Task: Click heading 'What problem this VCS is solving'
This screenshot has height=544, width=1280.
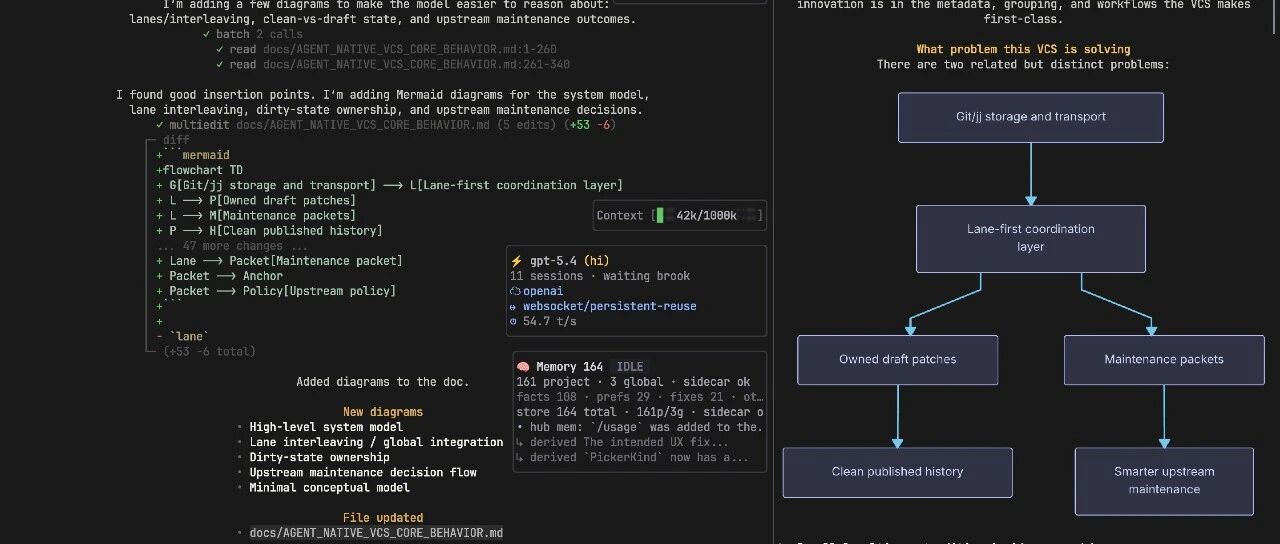Action: 1023,49
